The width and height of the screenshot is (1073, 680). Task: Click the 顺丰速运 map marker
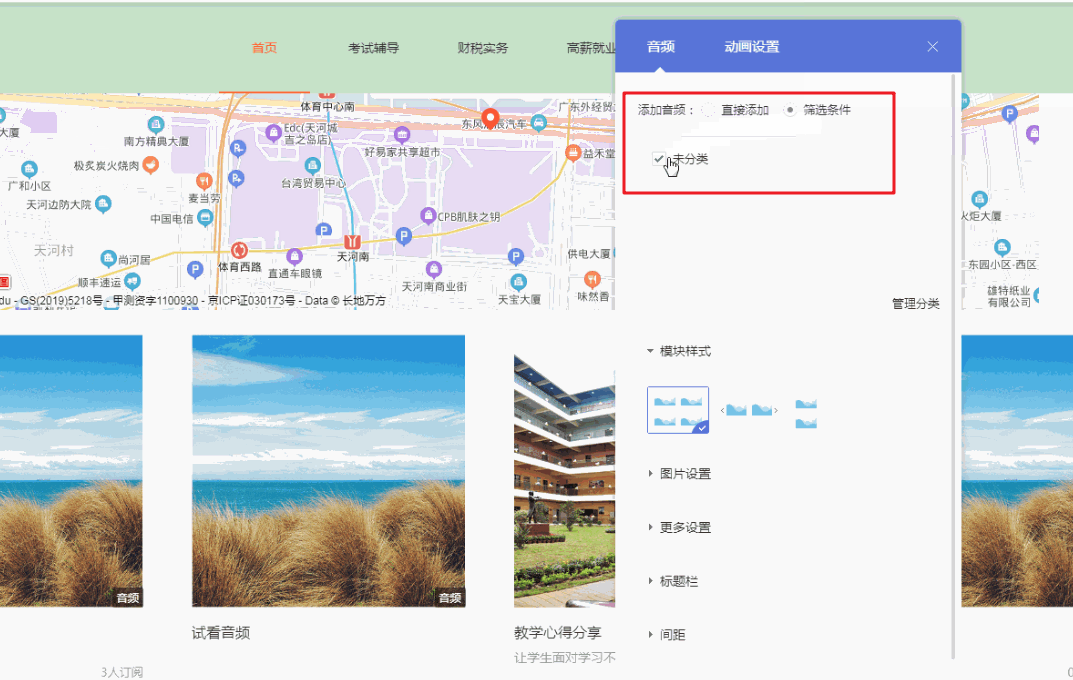tap(133, 280)
